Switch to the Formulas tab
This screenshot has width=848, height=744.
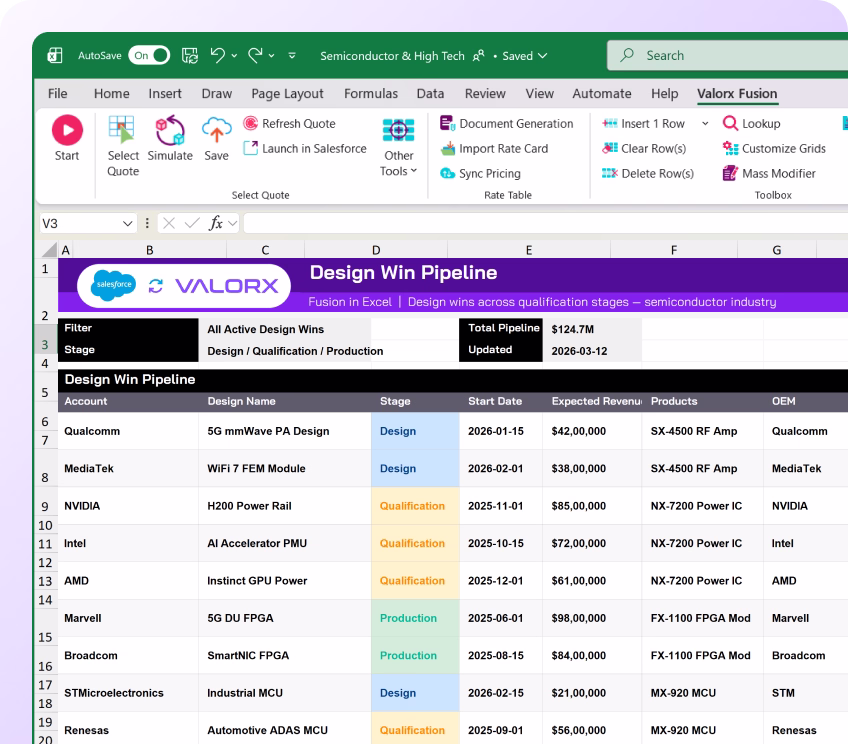coord(371,94)
